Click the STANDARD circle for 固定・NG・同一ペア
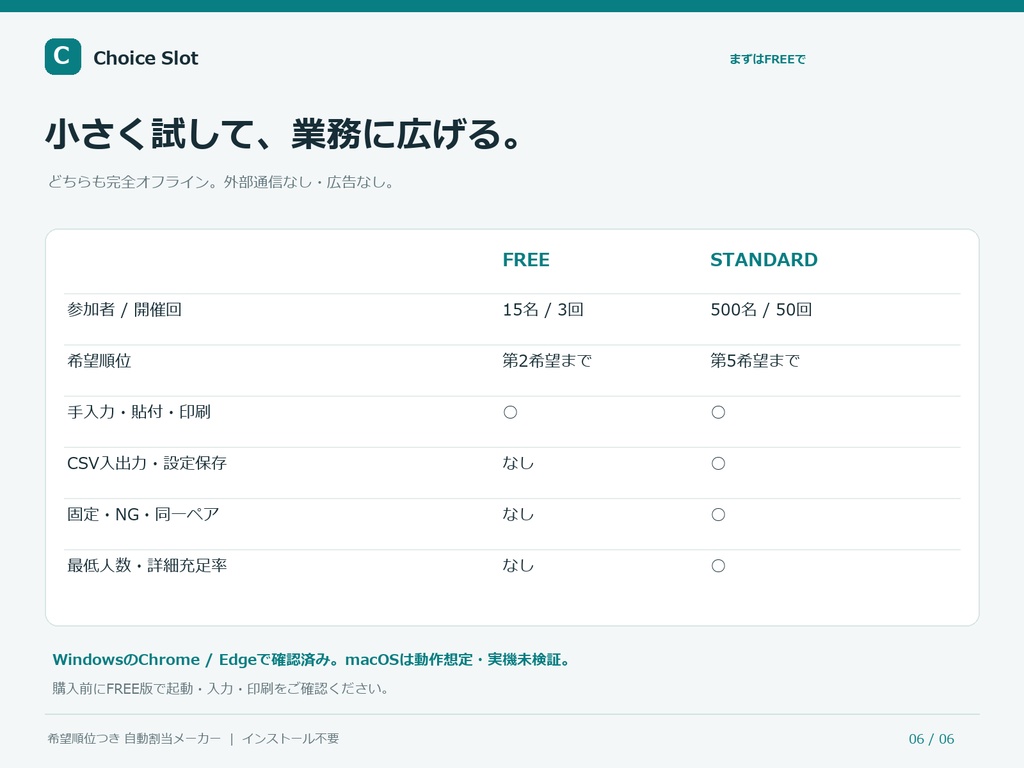The height and width of the screenshot is (768, 1024). click(718, 515)
